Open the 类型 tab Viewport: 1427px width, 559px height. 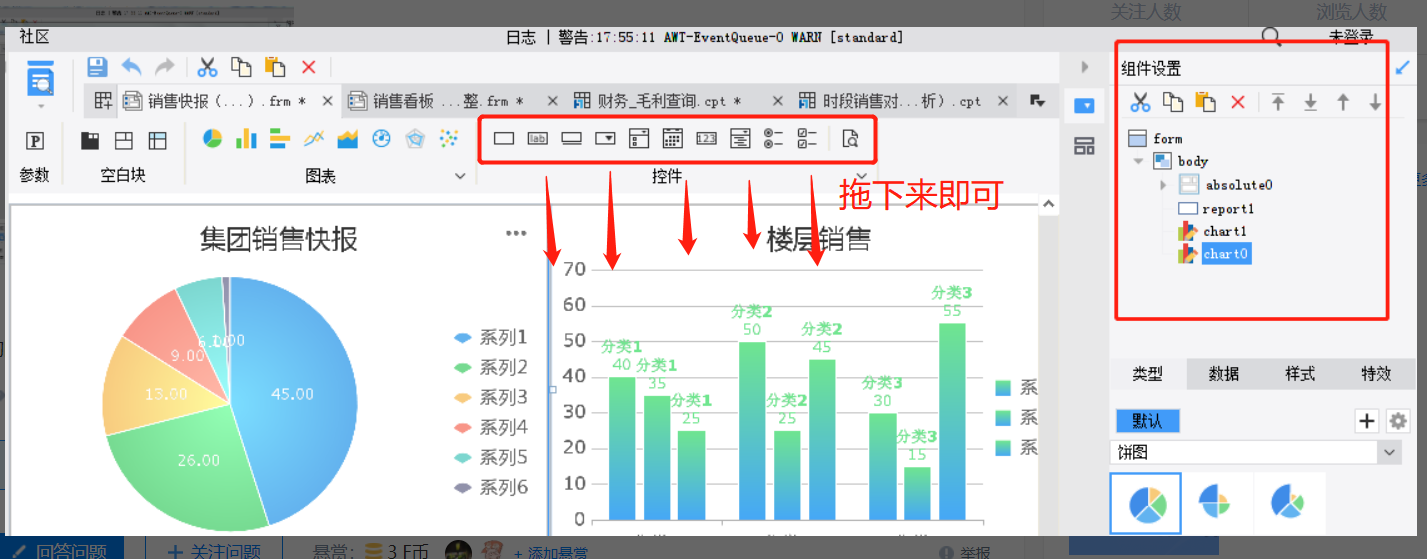coord(1148,374)
